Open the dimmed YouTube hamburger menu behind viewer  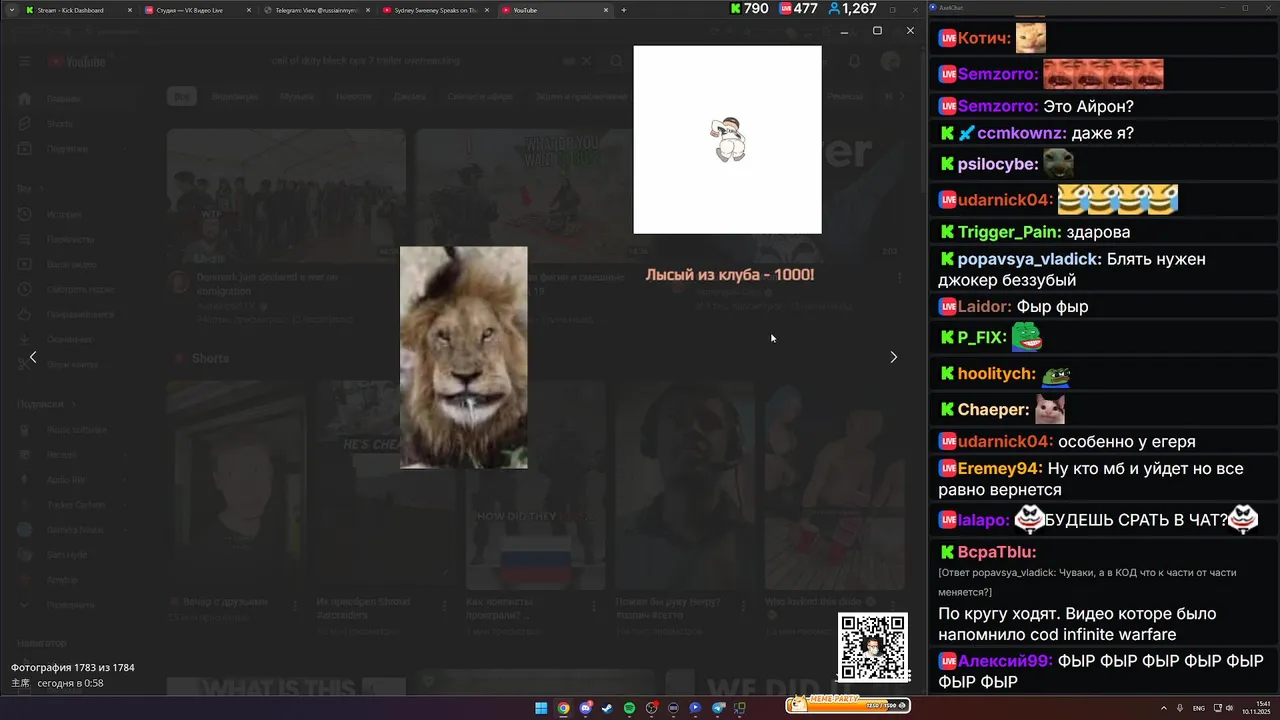click(25, 62)
